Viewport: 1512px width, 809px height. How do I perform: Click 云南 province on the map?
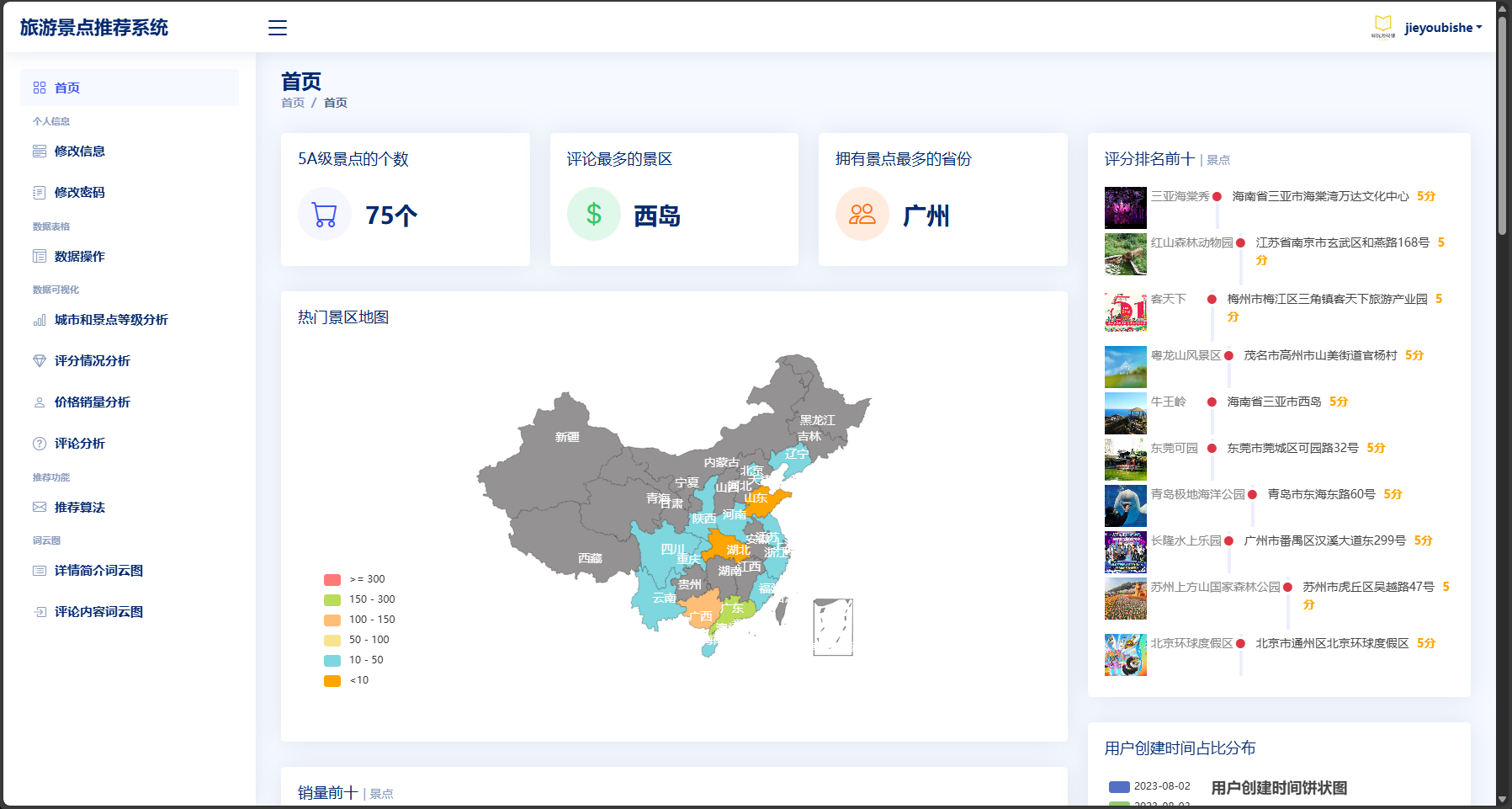pyautogui.click(x=658, y=599)
